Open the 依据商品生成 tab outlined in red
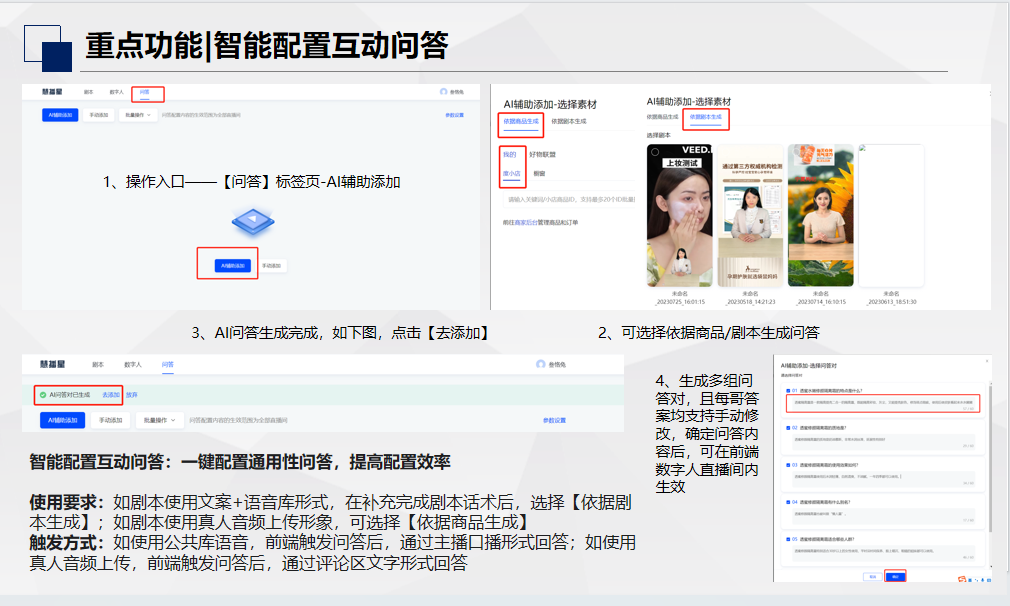The height and width of the screenshot is (606, 1010). 520,122
